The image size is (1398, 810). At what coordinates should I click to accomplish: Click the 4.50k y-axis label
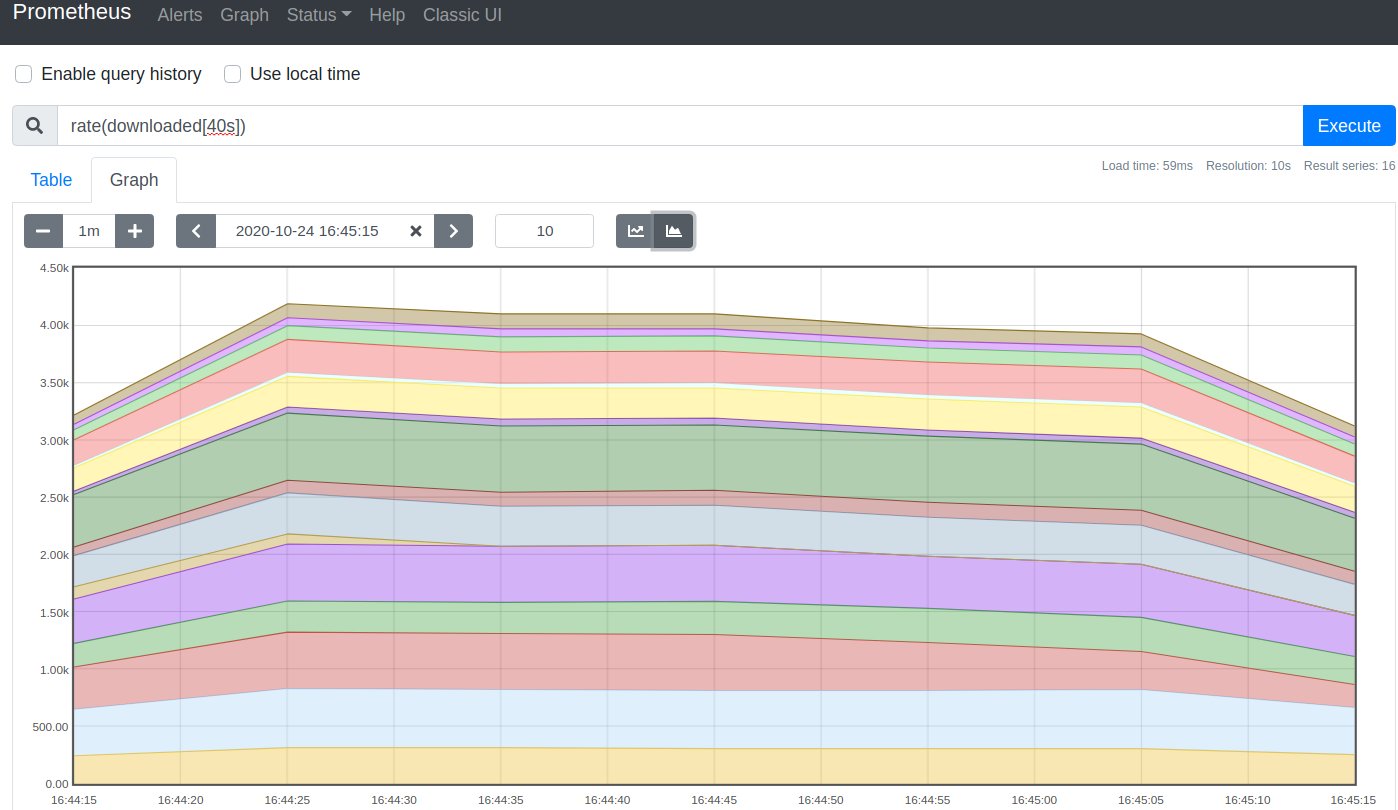pos(53,268)
